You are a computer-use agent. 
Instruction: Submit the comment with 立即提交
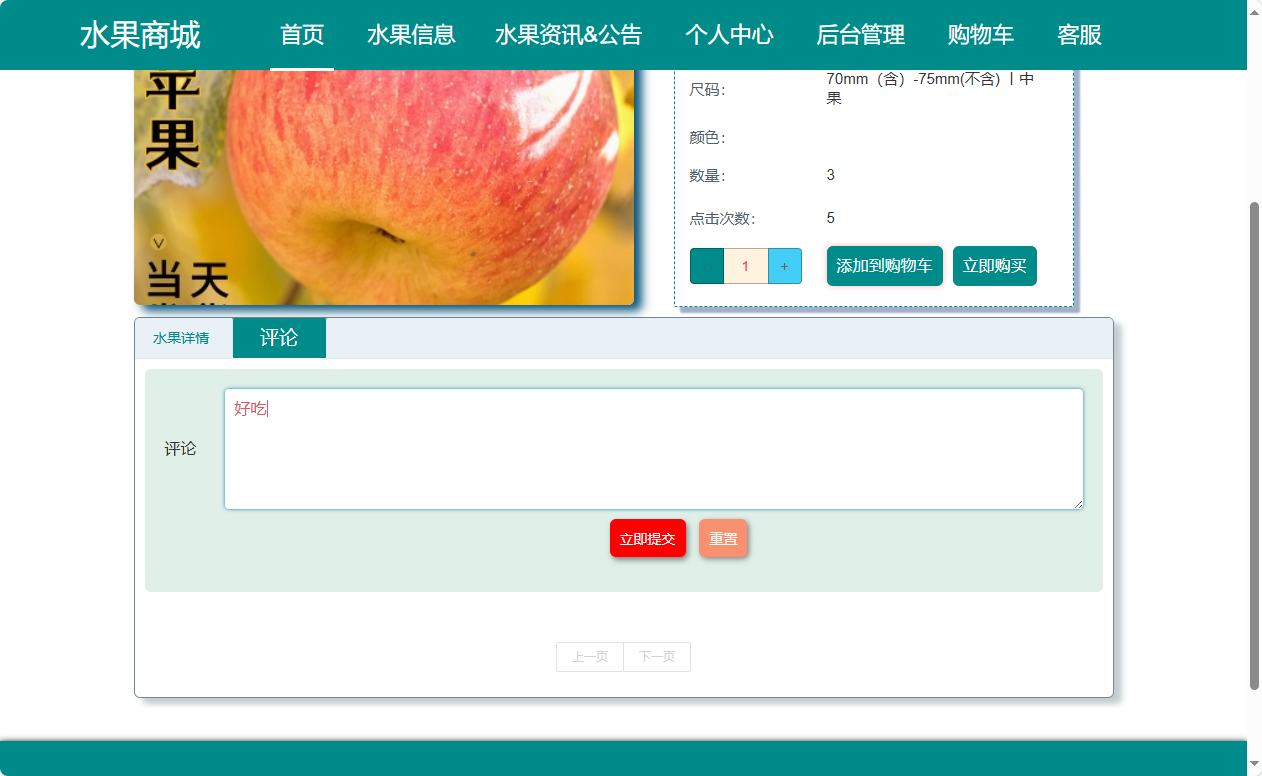(647, 538)
